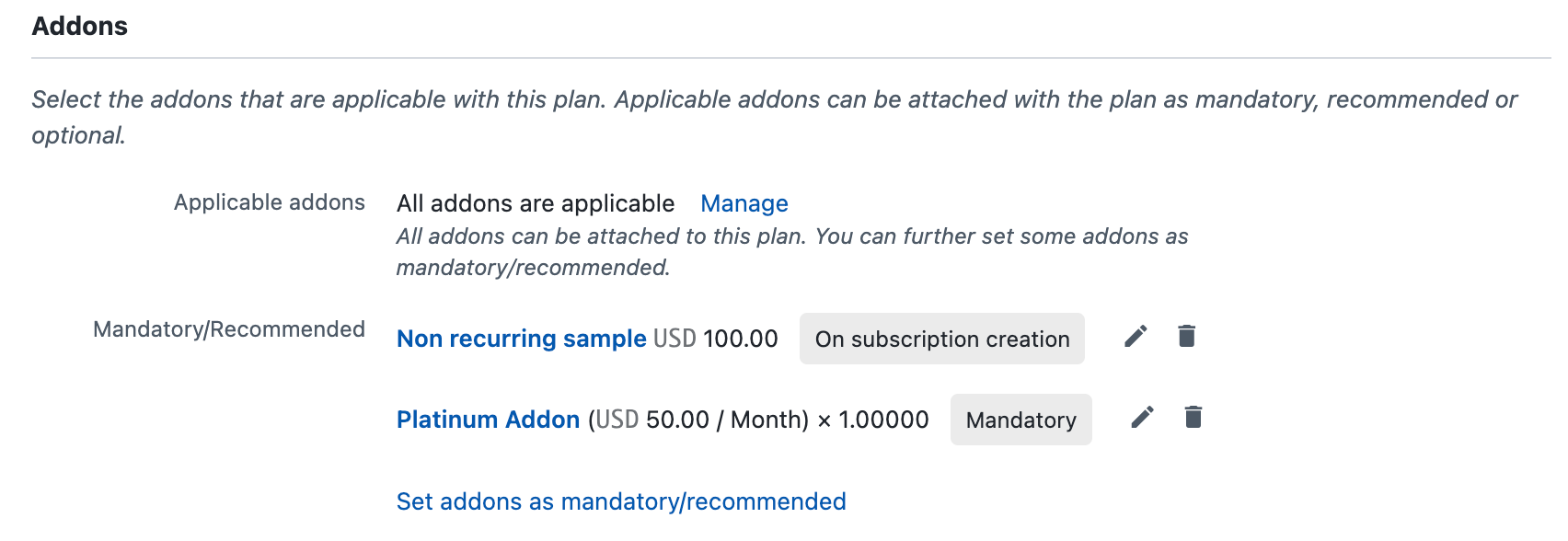The width and height of the screenshot is (1568, 541).
Task: Click the Mandatory/Recommended field label
Action: (x=228, y=329)
